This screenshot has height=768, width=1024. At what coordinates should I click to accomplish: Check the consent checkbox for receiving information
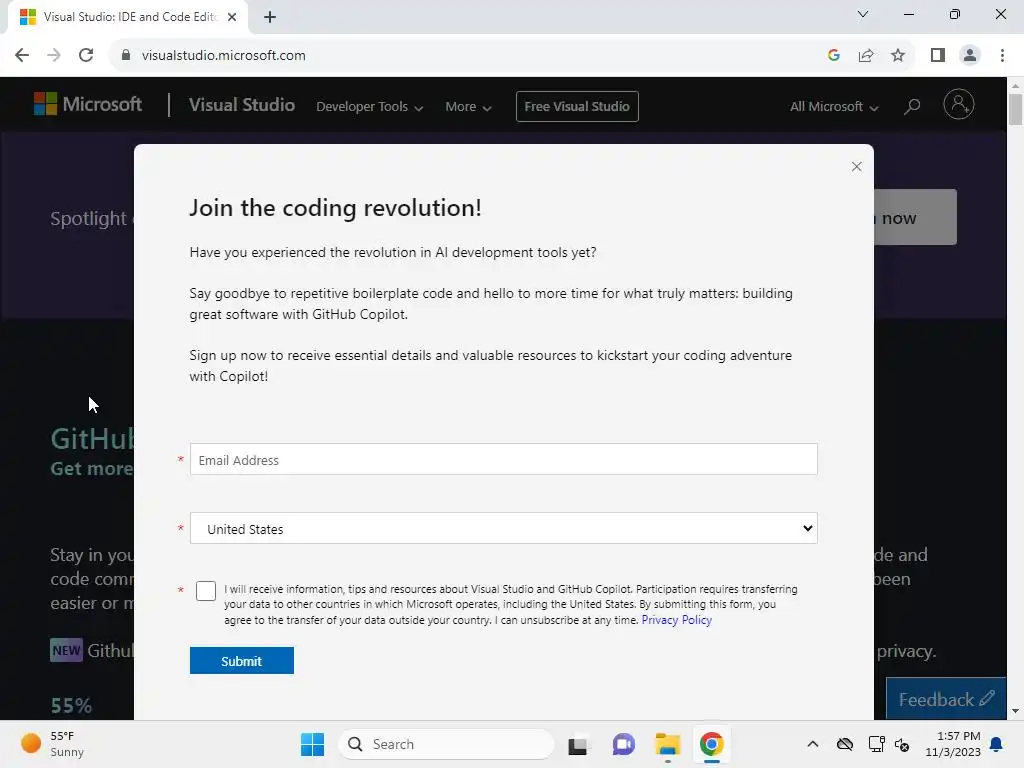point(206,590)
